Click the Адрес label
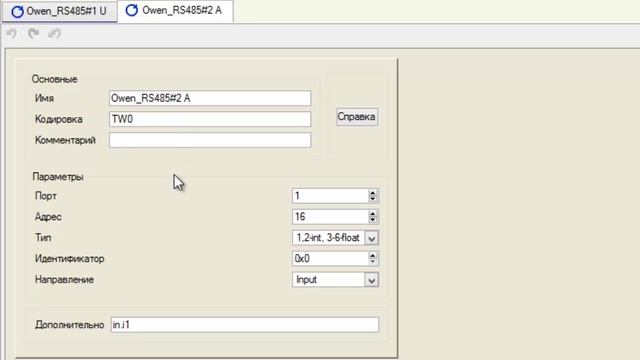This screenshot has height=360, width=640. pyautogui.click(x=48, y=217)
